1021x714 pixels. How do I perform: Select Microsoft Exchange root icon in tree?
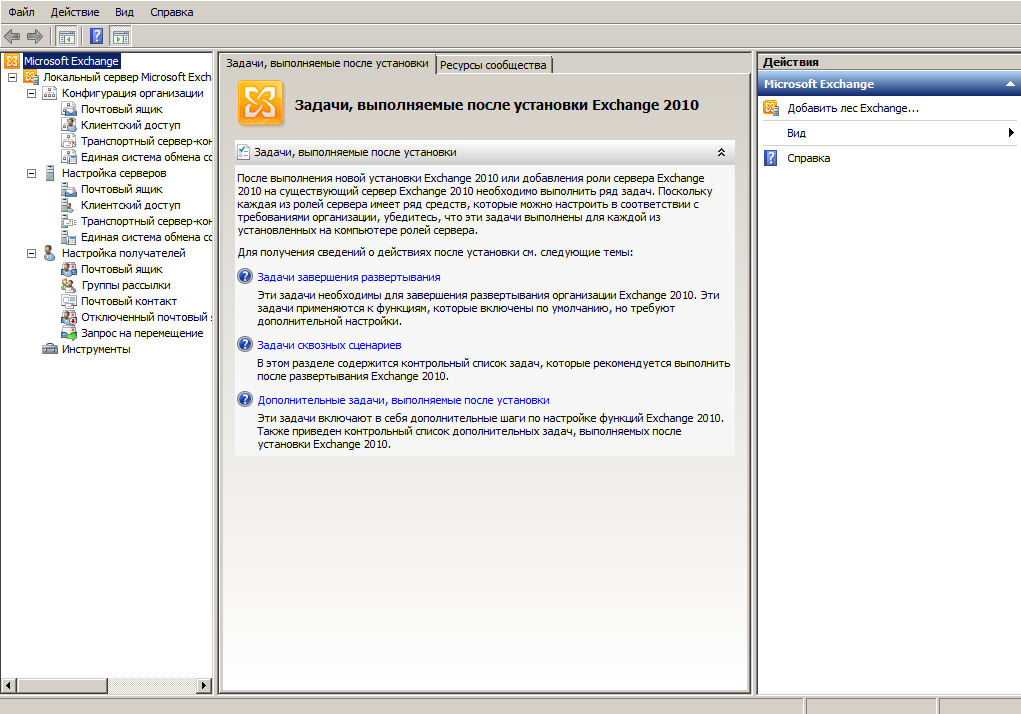tap(12, 61)
